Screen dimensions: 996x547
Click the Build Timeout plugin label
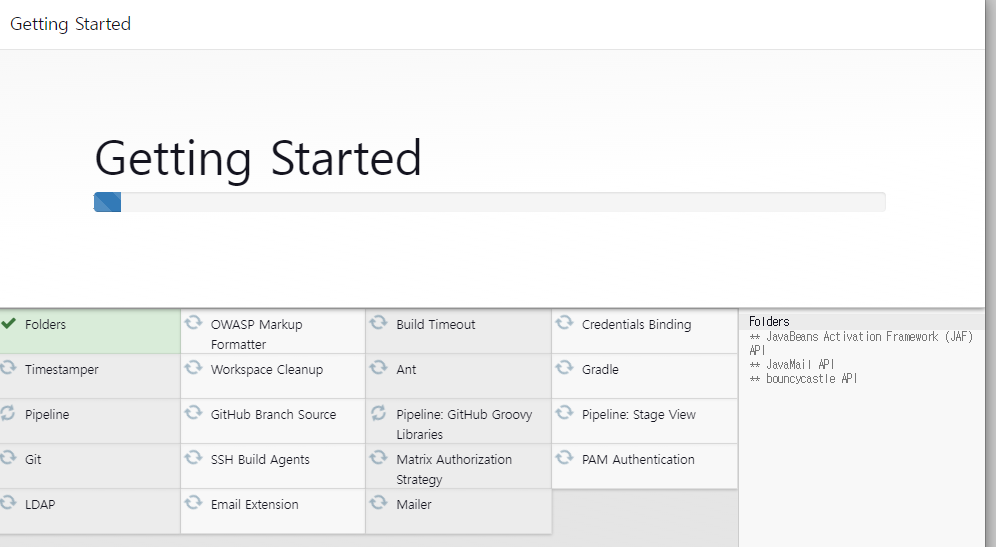coord(436,325)
